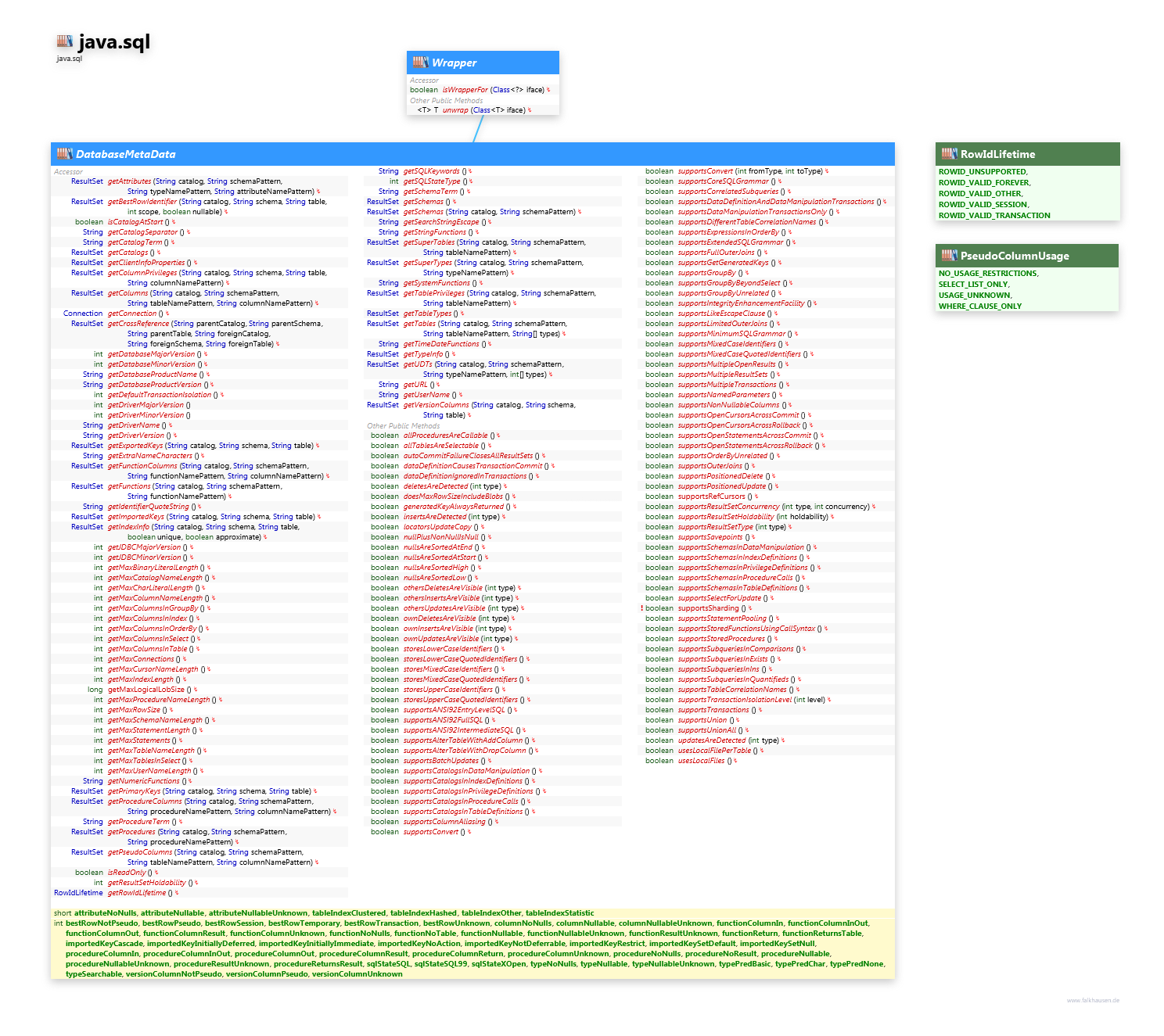Select the supportsGetGeneratedKeys method
1164x1036 pixels.
point(723,263)
